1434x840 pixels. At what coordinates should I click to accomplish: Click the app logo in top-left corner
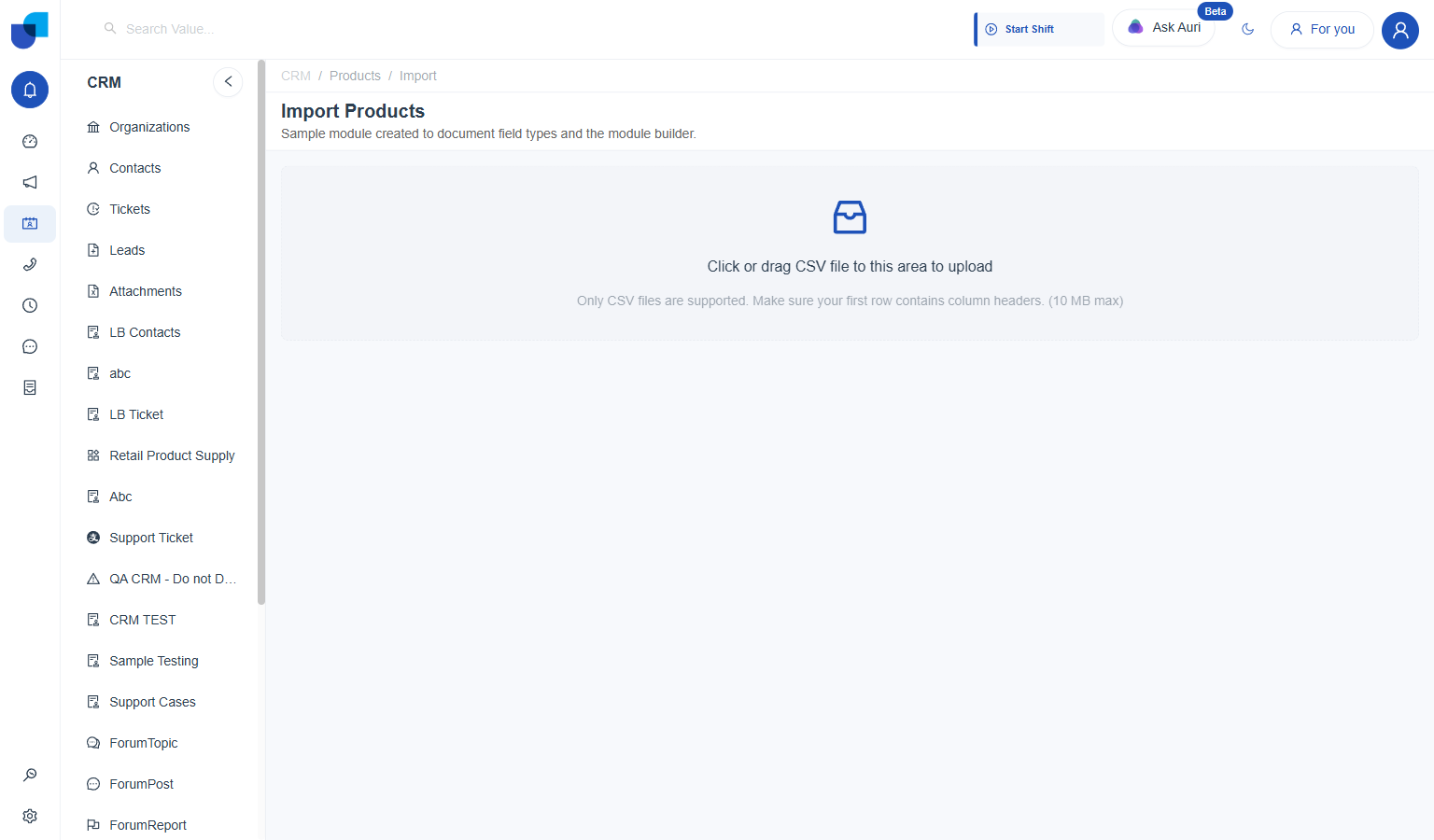(30, 30)
